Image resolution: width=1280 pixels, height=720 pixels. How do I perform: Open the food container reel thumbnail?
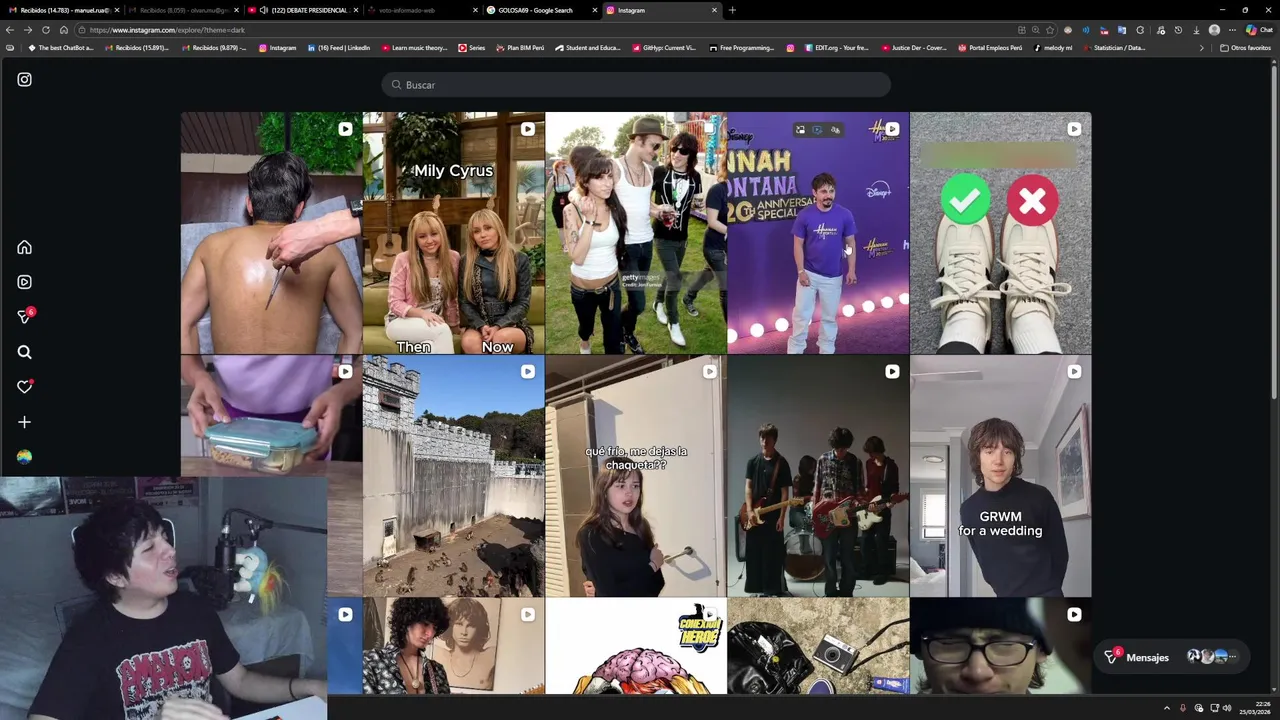pyautogui.click(x=271, y=415)
